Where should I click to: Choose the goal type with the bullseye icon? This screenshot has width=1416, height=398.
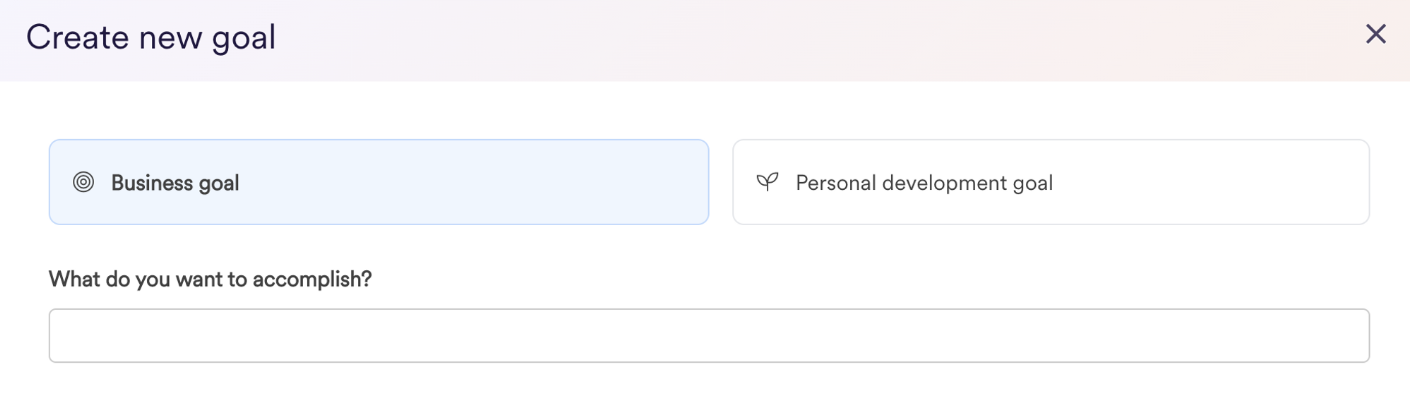point(379,182)
